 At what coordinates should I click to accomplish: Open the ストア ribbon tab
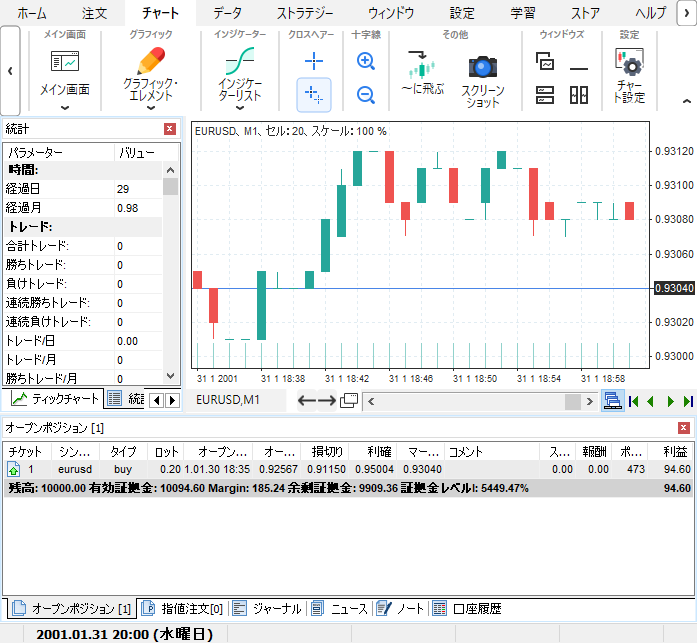point(585,13)
